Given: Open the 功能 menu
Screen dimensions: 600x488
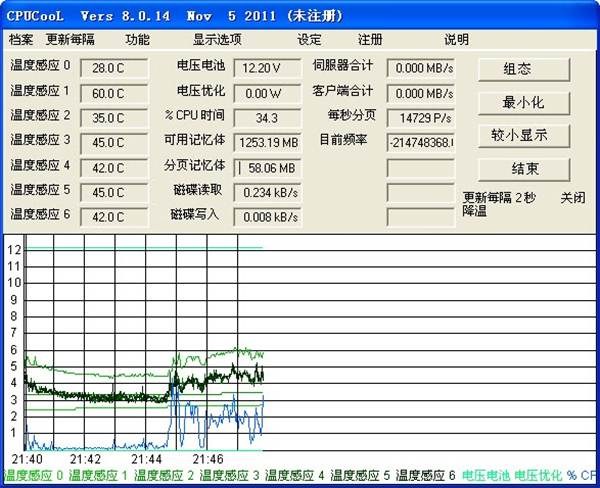Looking at the screenshot, I should (x=137, y=40).
